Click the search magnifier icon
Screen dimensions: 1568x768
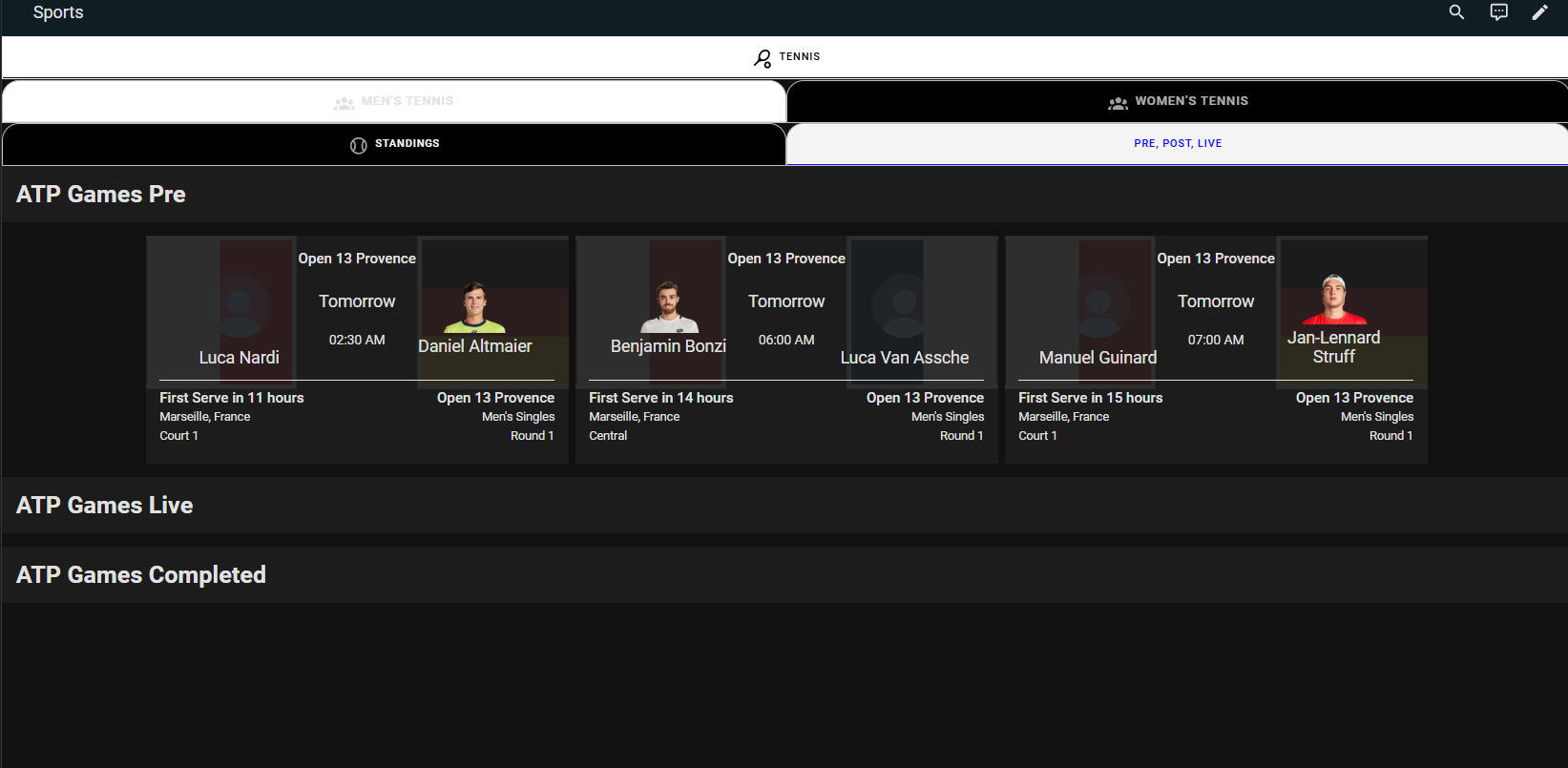pos(1456,12)
